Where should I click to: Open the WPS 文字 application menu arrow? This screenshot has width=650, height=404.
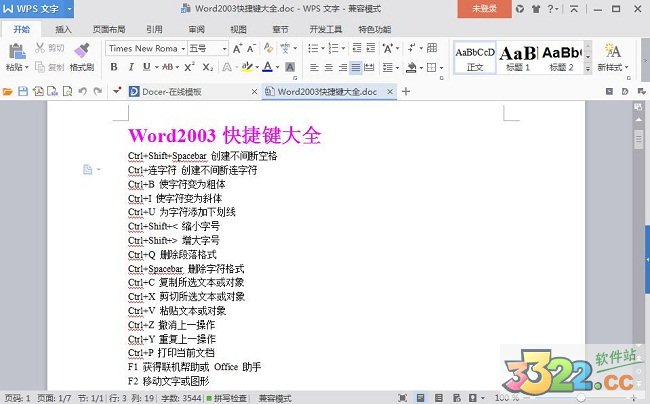tap(69, 9)
